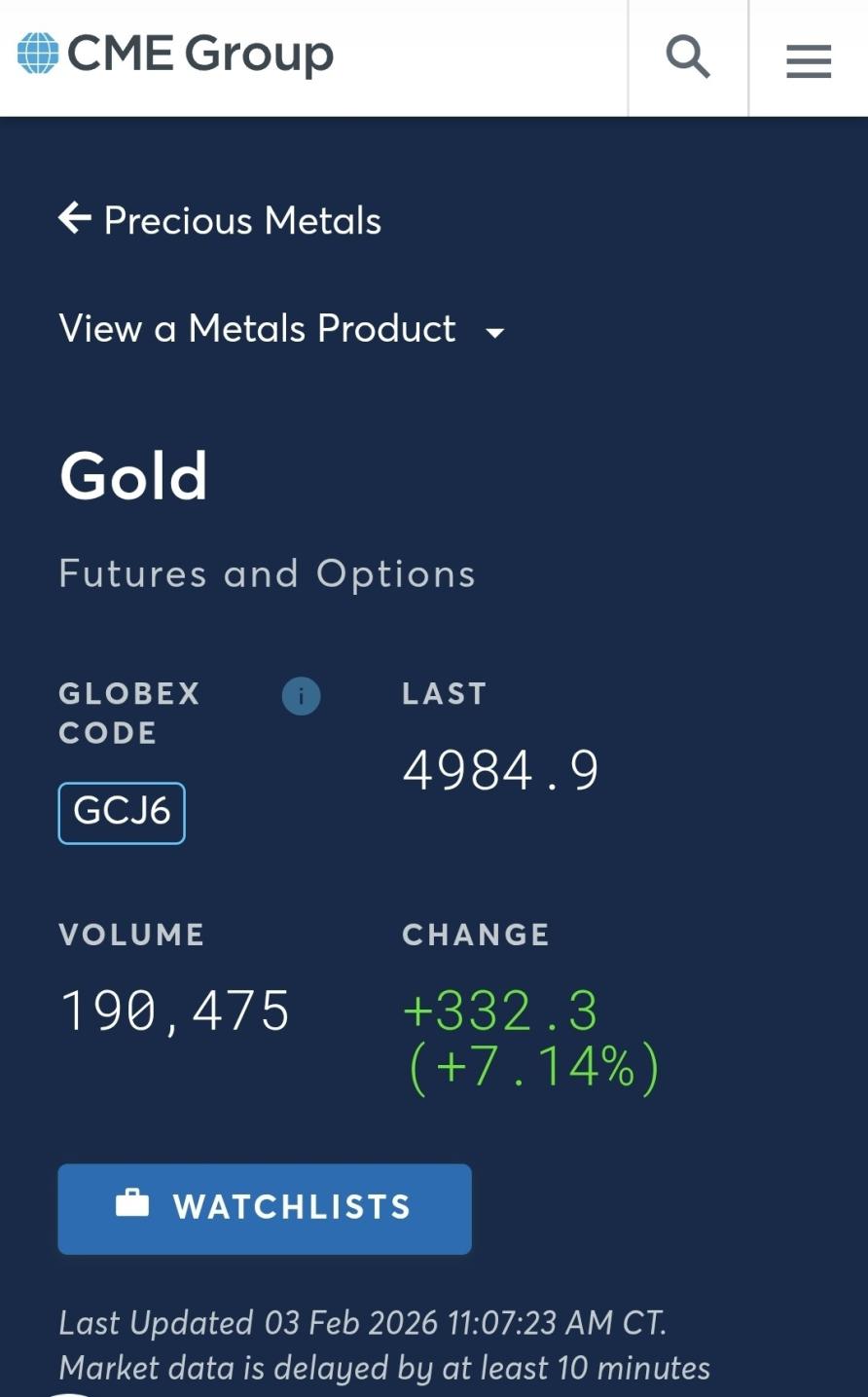The image size is (868, 1397).
Task: Go back to Precious Metals
Action: pos(242,221)
